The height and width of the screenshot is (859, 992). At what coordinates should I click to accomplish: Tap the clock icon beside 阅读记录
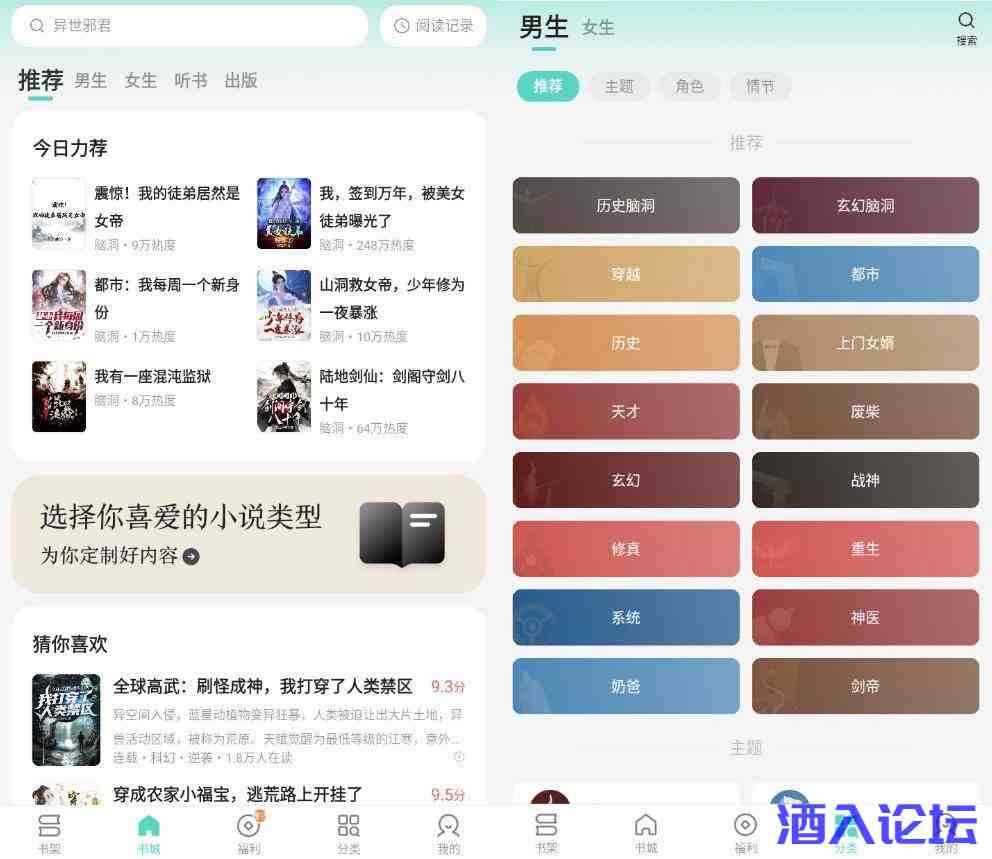(x=402, y=26)
